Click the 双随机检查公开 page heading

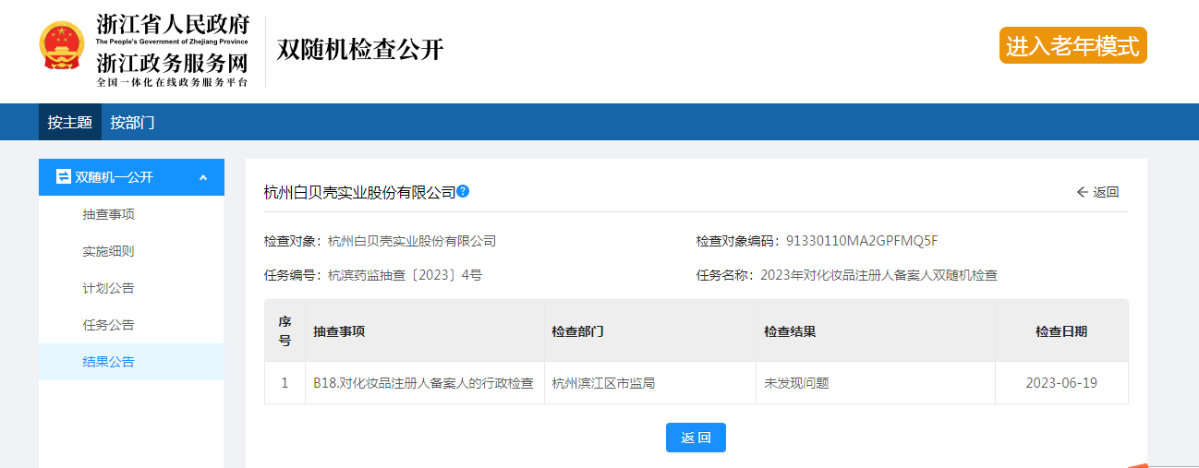coord(360,50)
